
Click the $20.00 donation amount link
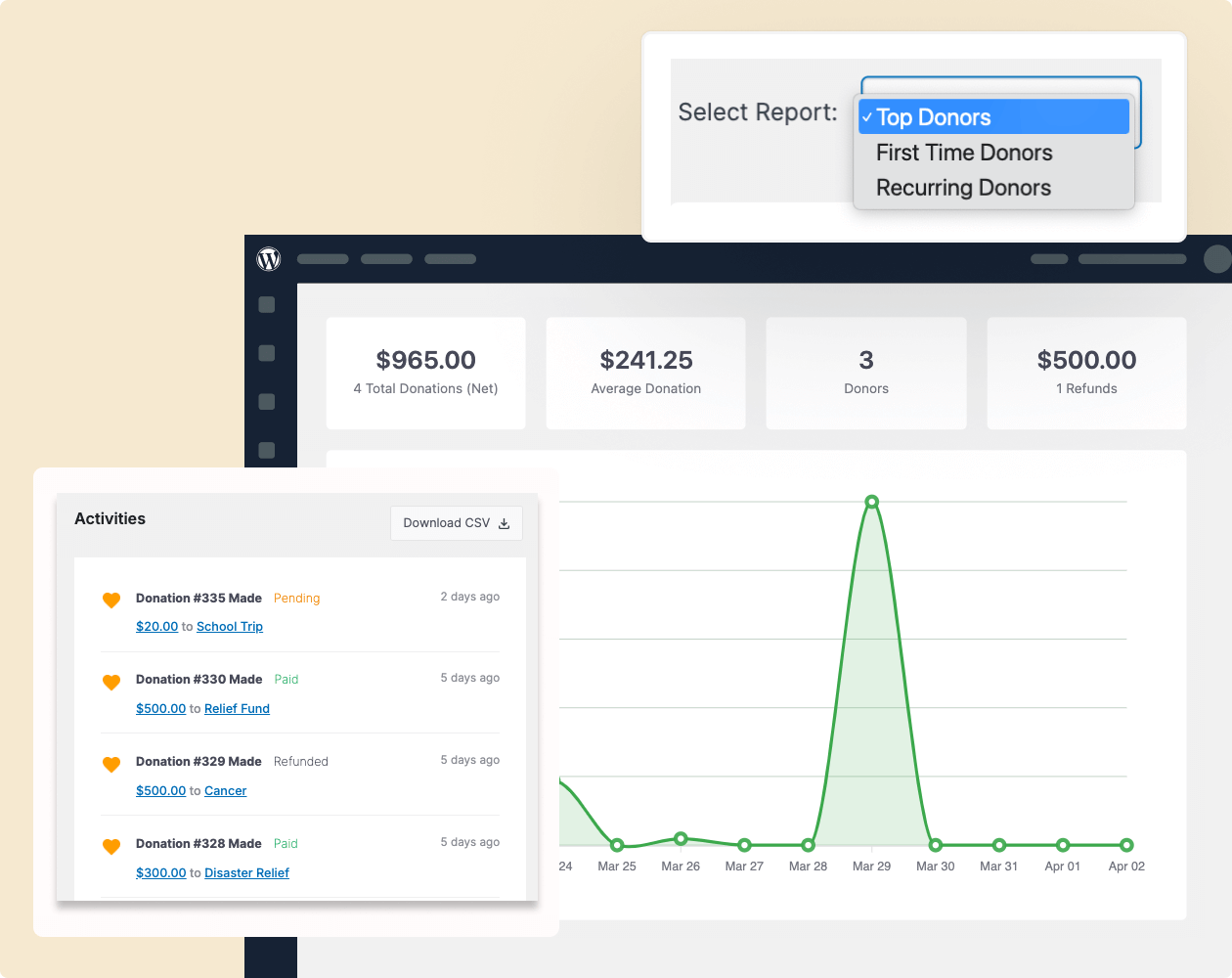click(156, 627)
